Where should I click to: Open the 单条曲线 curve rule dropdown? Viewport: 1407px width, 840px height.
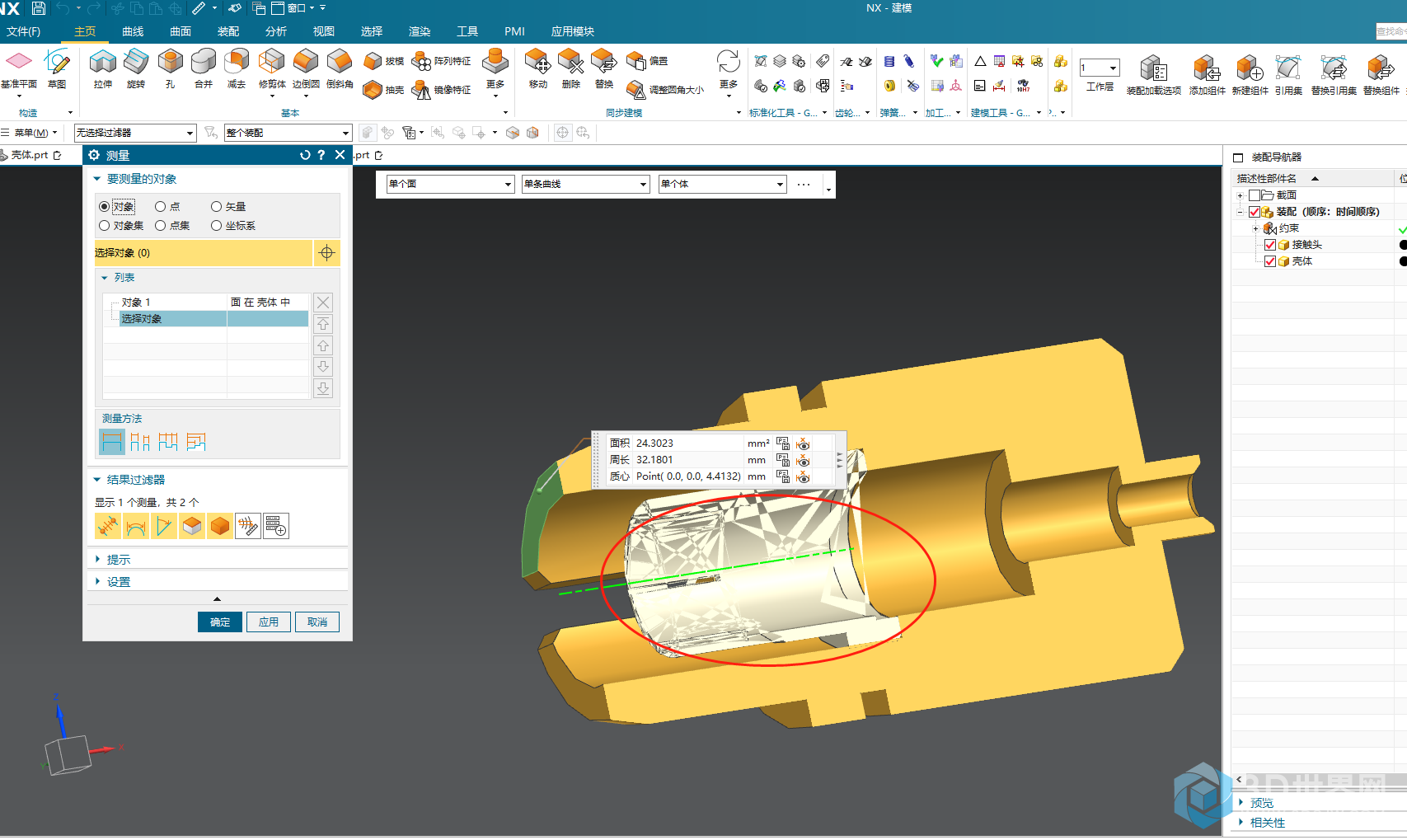point(585,184)
